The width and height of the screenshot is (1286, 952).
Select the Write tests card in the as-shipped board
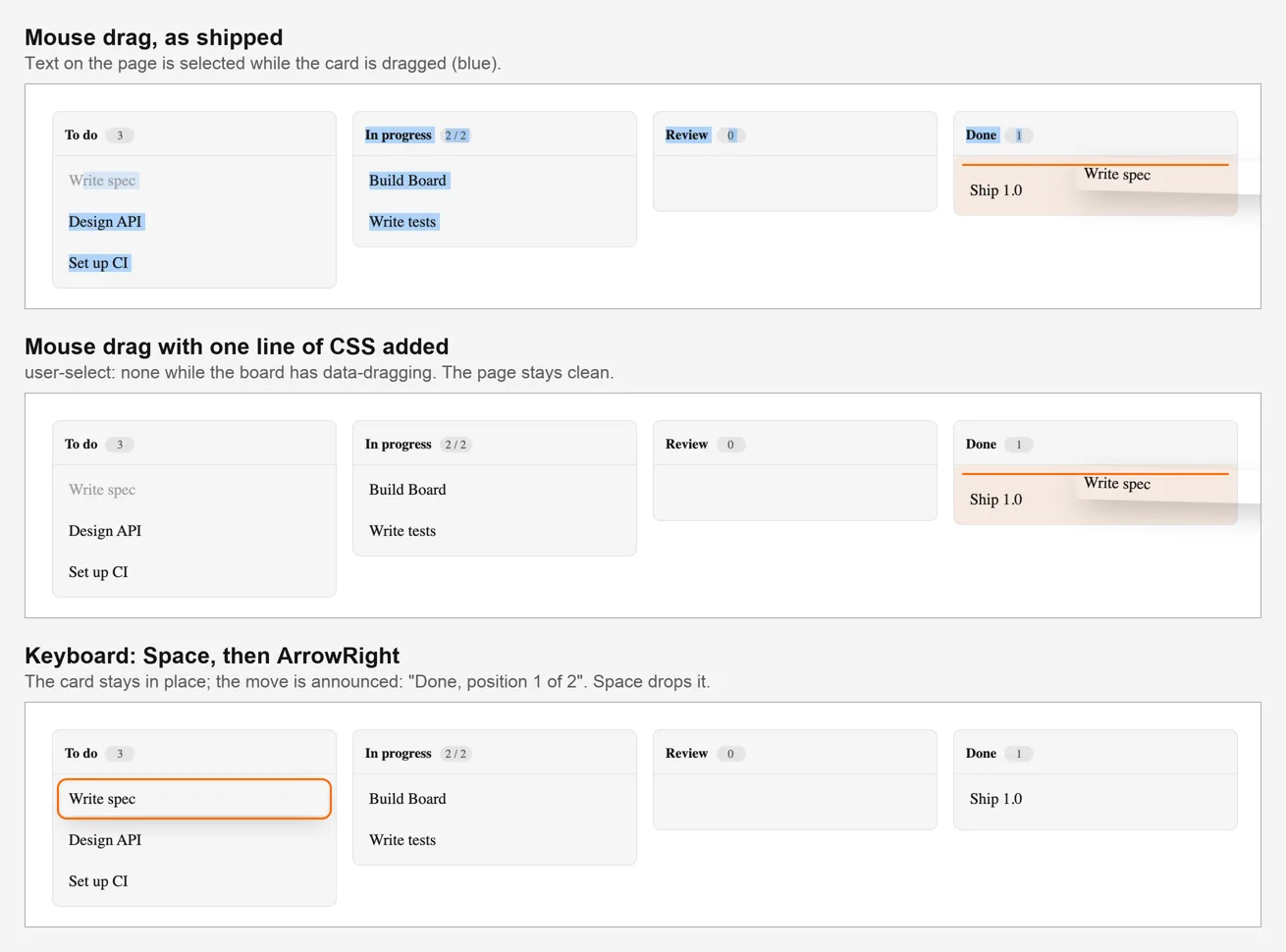(495, 222)
